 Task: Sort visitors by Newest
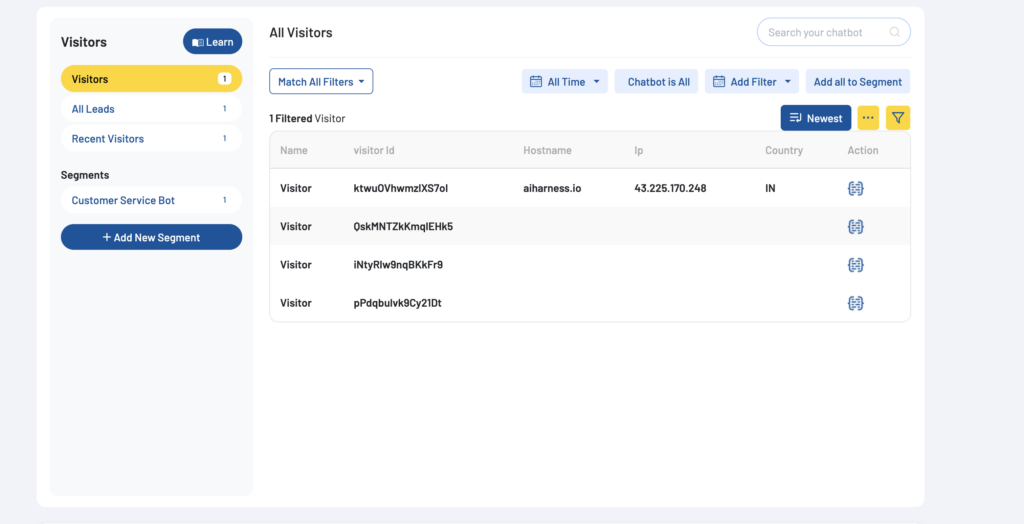(816, 118)
